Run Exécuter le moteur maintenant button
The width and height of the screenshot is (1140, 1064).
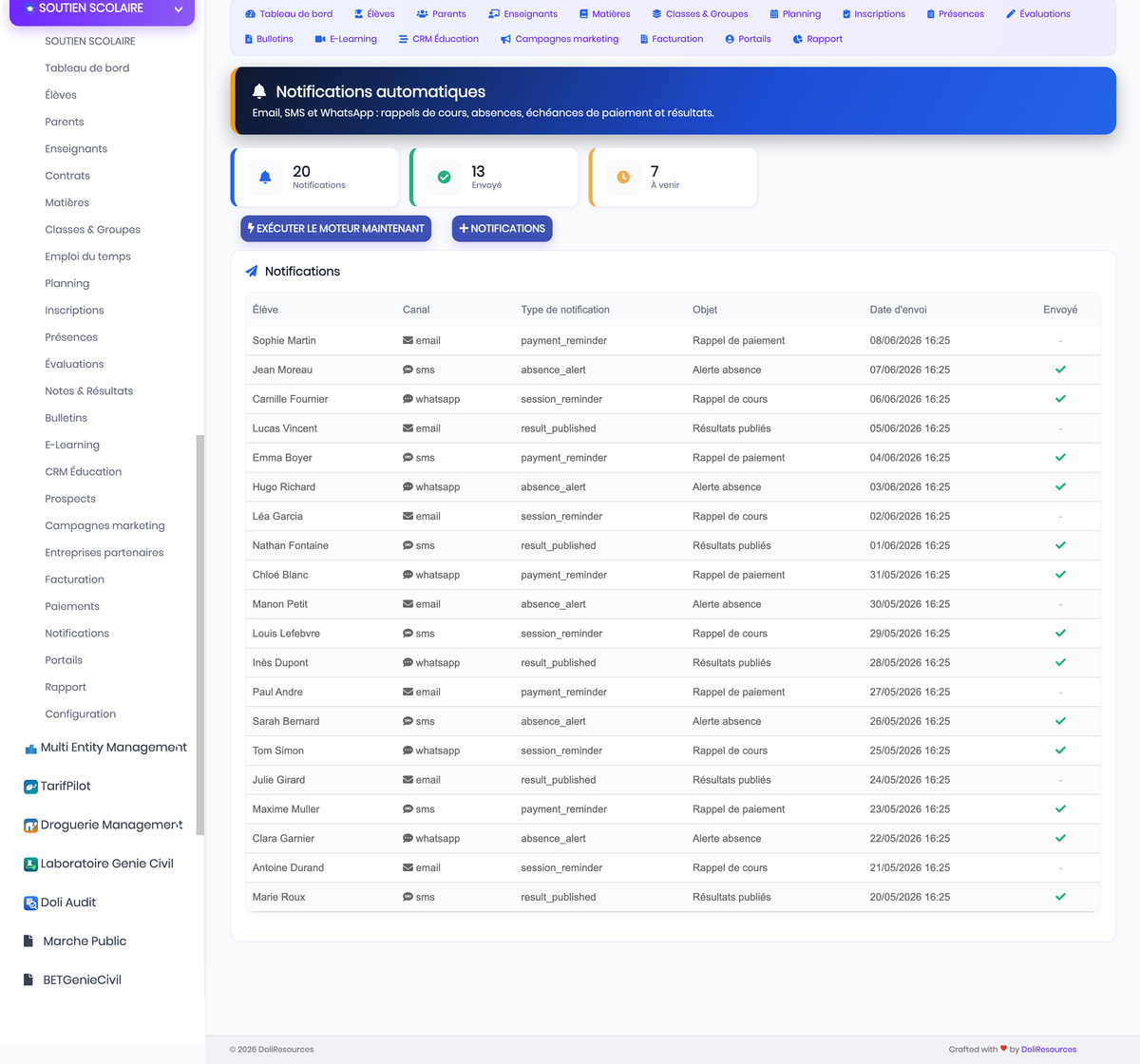336,229
